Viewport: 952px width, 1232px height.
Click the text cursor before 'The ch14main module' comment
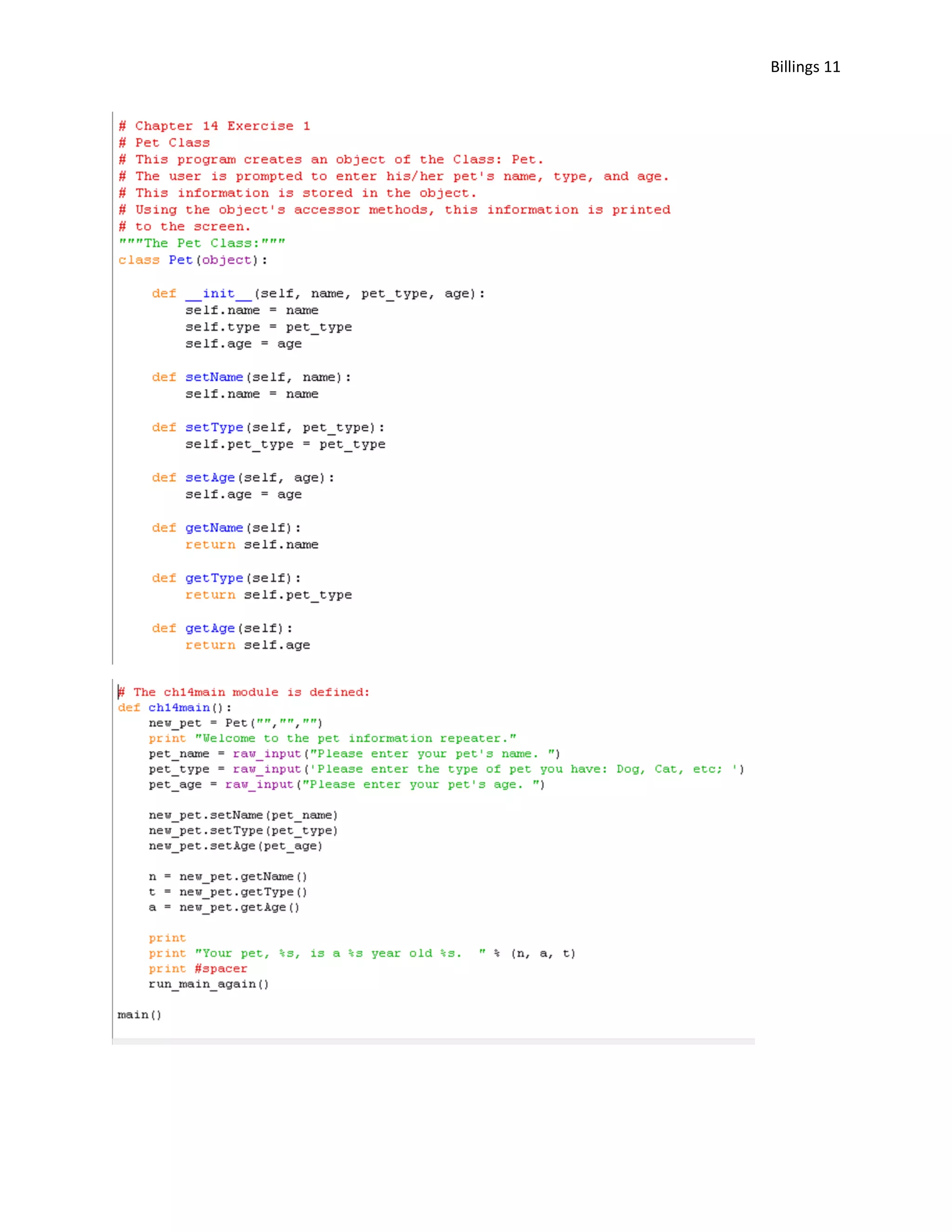119,692
